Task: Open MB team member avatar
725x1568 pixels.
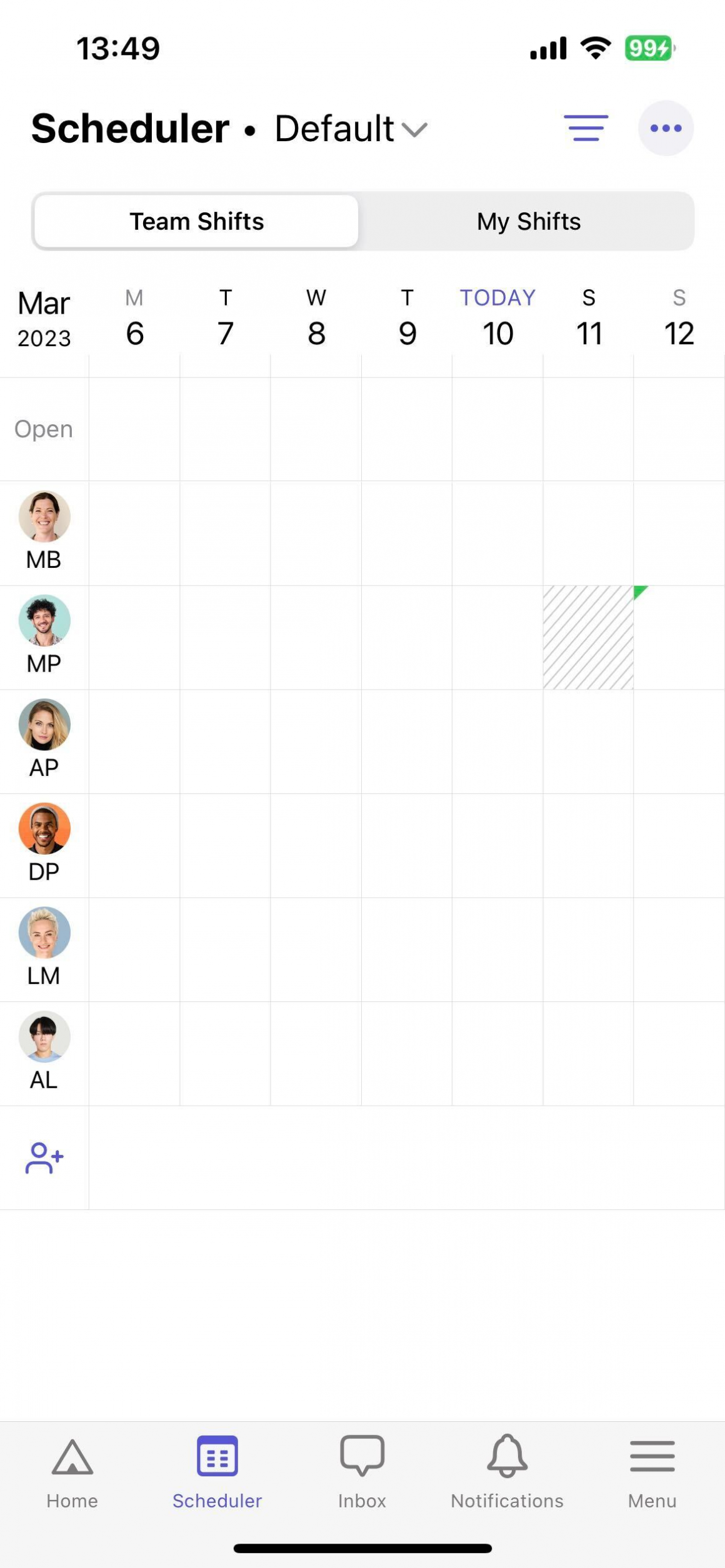Action: 44,517
